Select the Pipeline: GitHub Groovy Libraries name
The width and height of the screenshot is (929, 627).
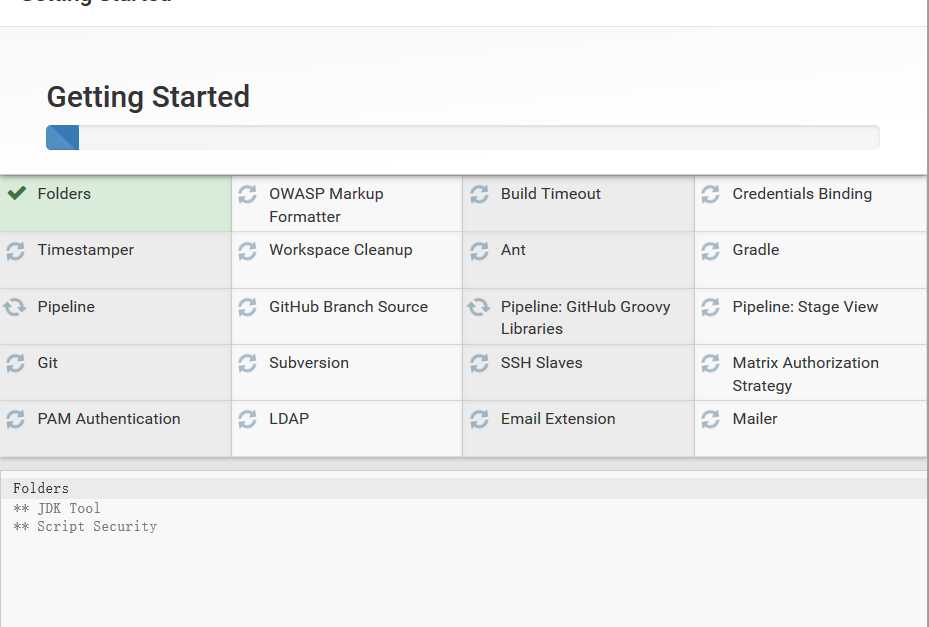tap(585, 318)
